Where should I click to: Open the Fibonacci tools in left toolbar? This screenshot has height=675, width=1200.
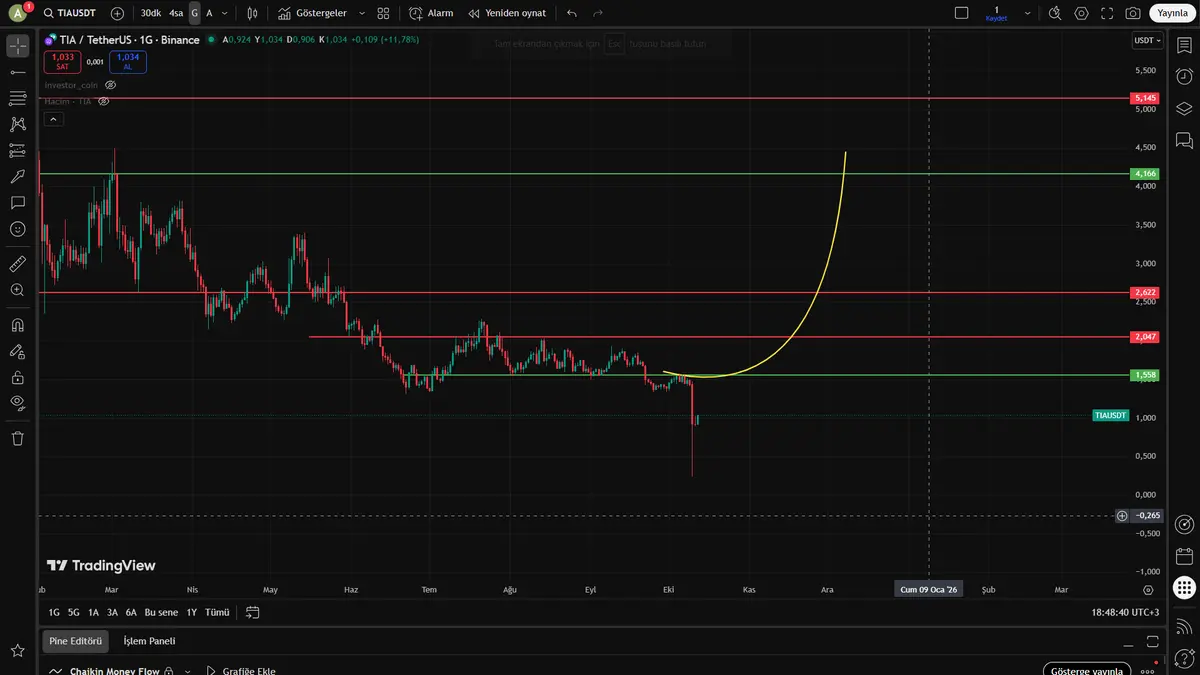[x=17, y=98]
